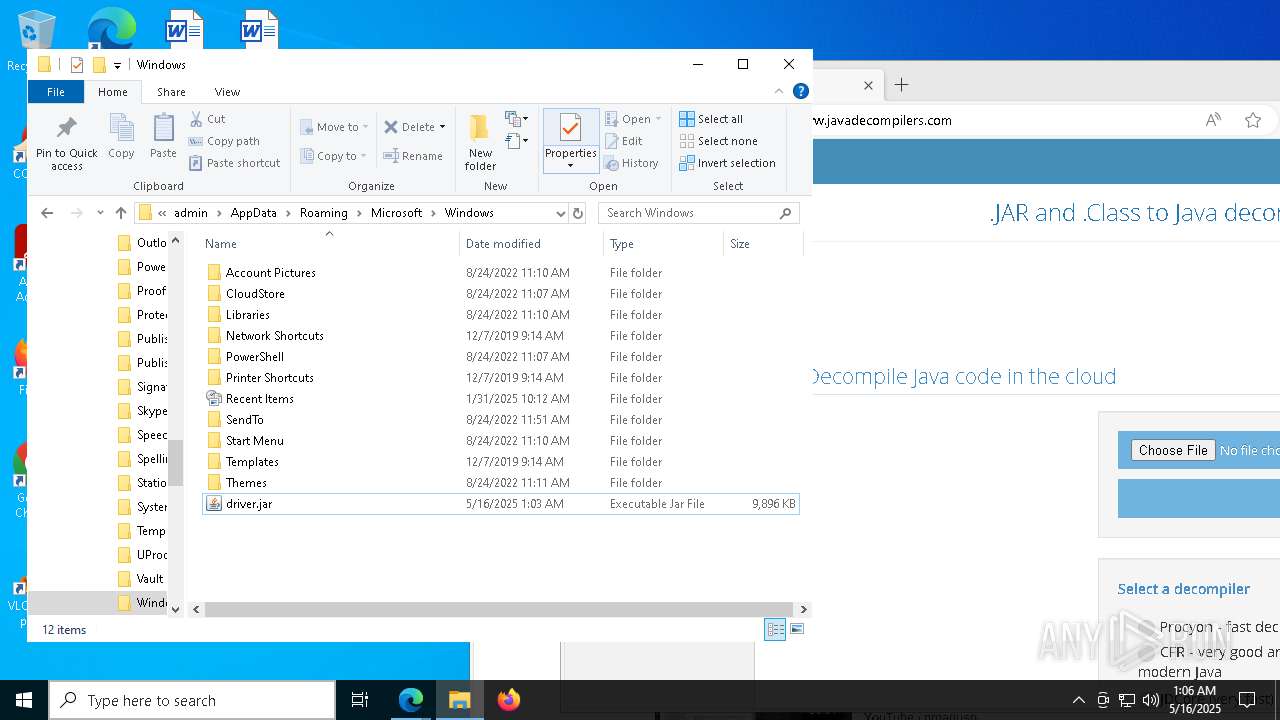Collapse the ribbon chevron
Screen dimensions: 1280x720
coord(779,91)
